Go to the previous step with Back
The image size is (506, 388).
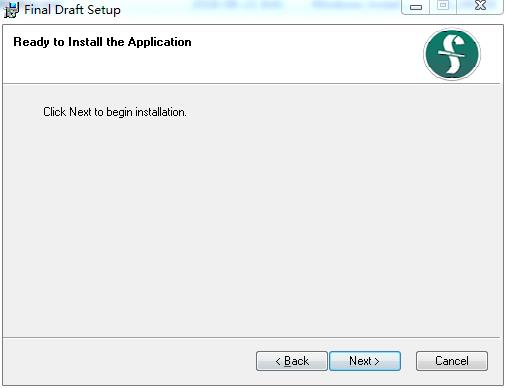pos(292,361)
